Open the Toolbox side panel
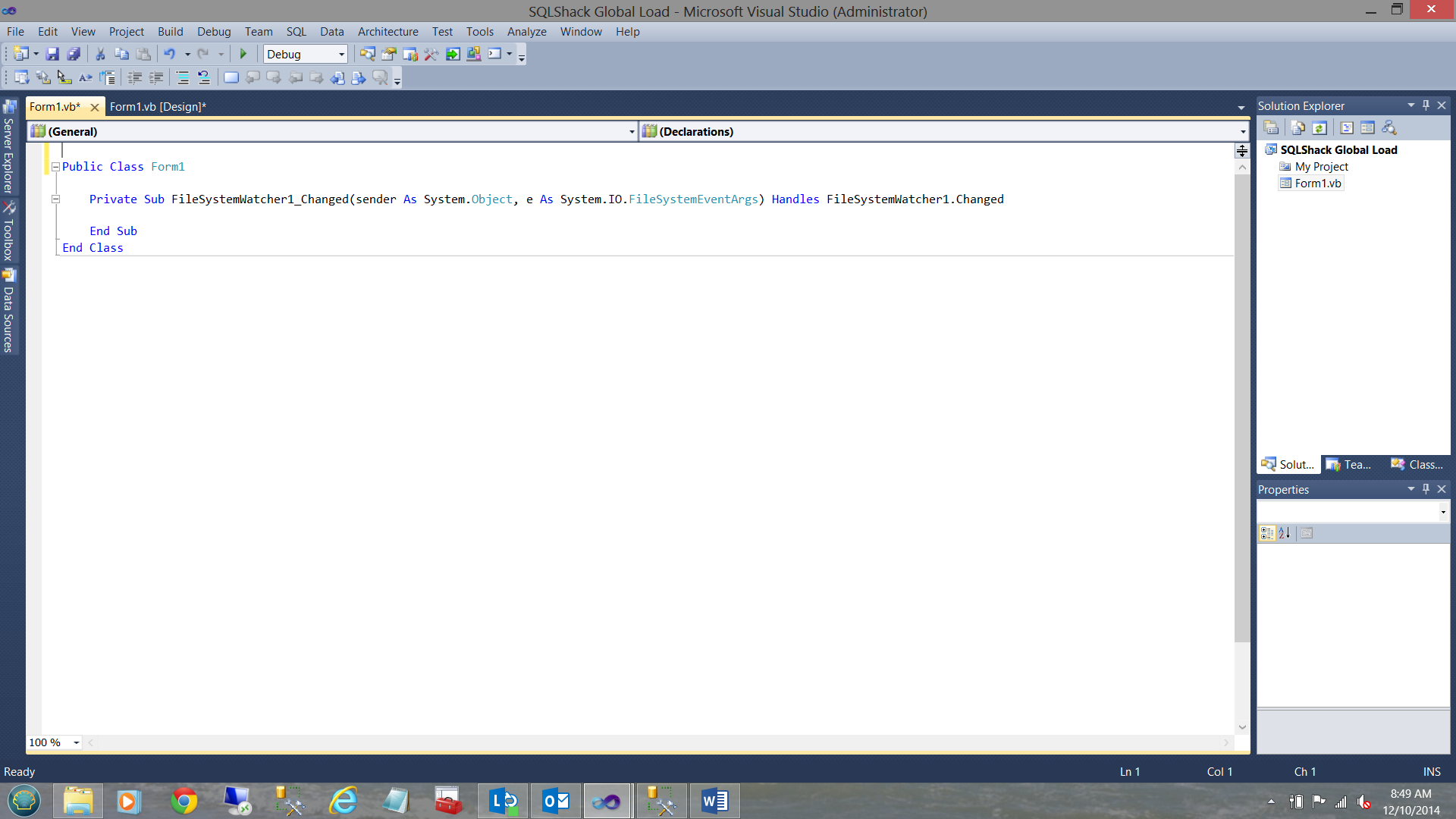The height and width of the screenshot is (819, 1456). [x=9, y=232]
